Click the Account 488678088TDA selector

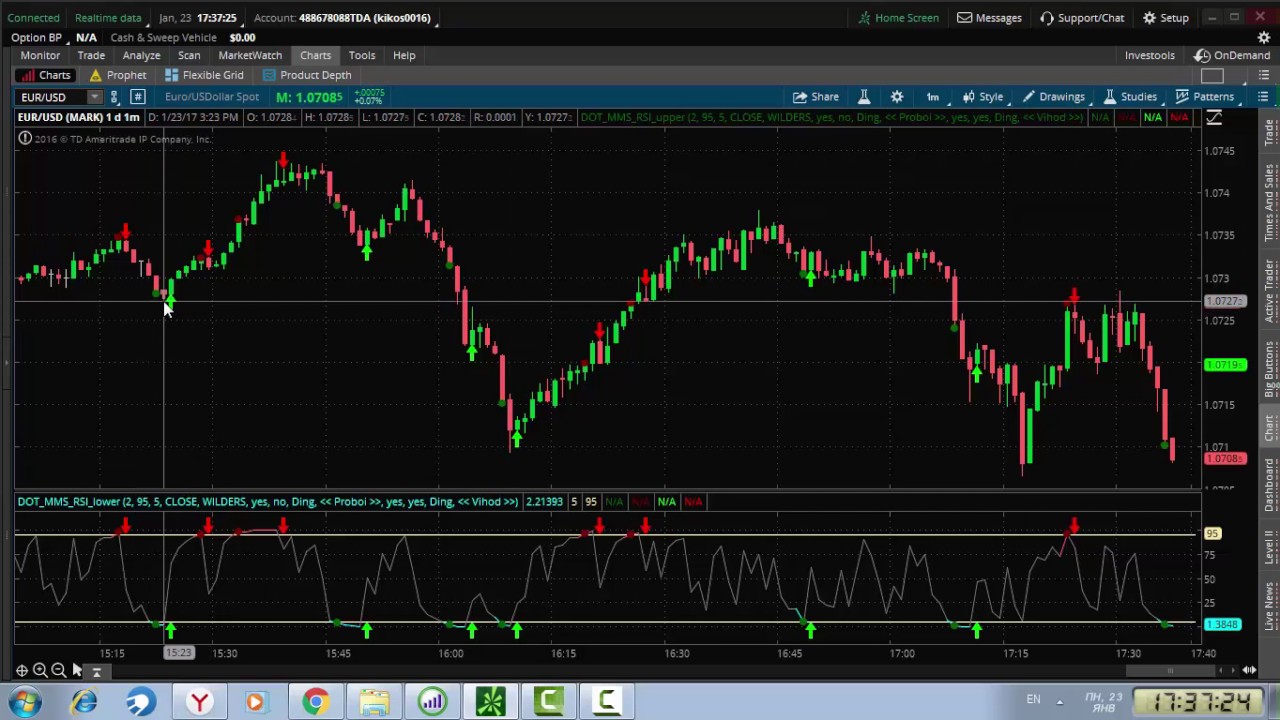click(343, 18)
